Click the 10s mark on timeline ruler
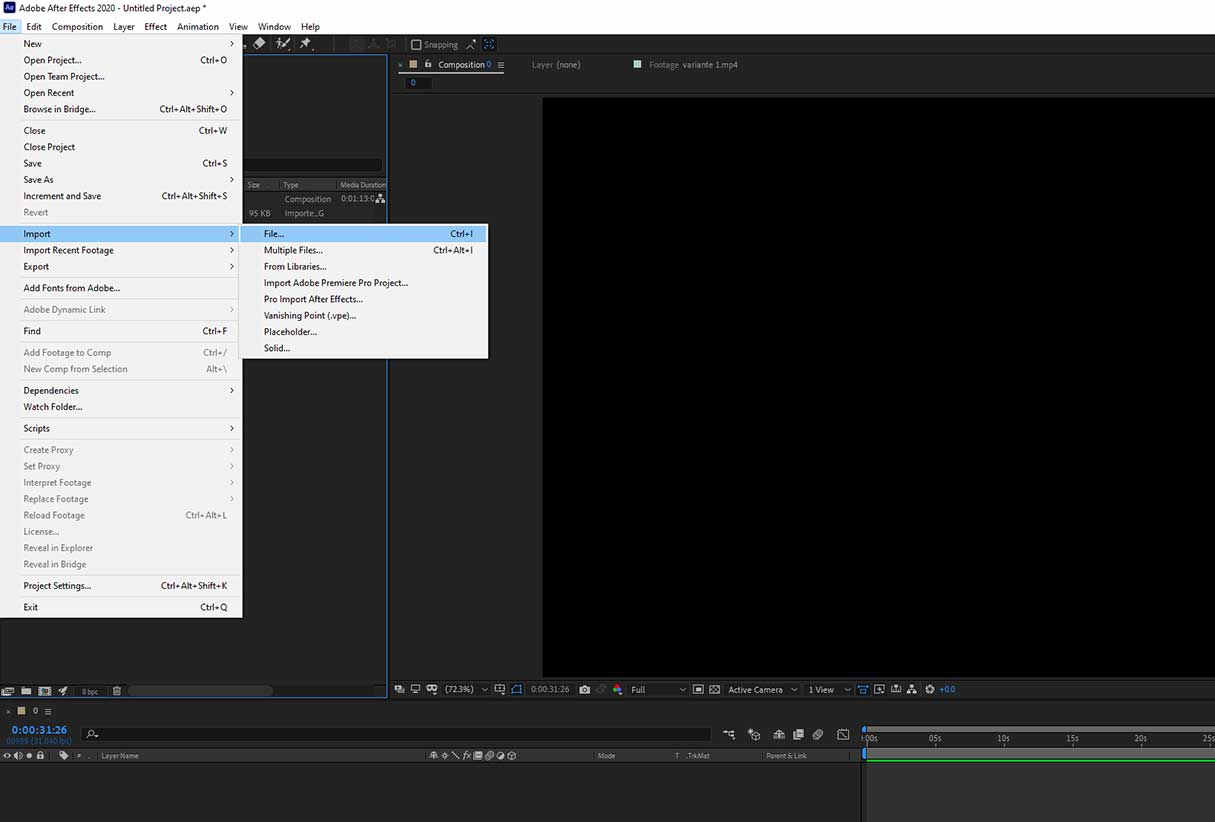Screen dimensions: 1215x822 pyautogui.click(x=1003, y=739)
